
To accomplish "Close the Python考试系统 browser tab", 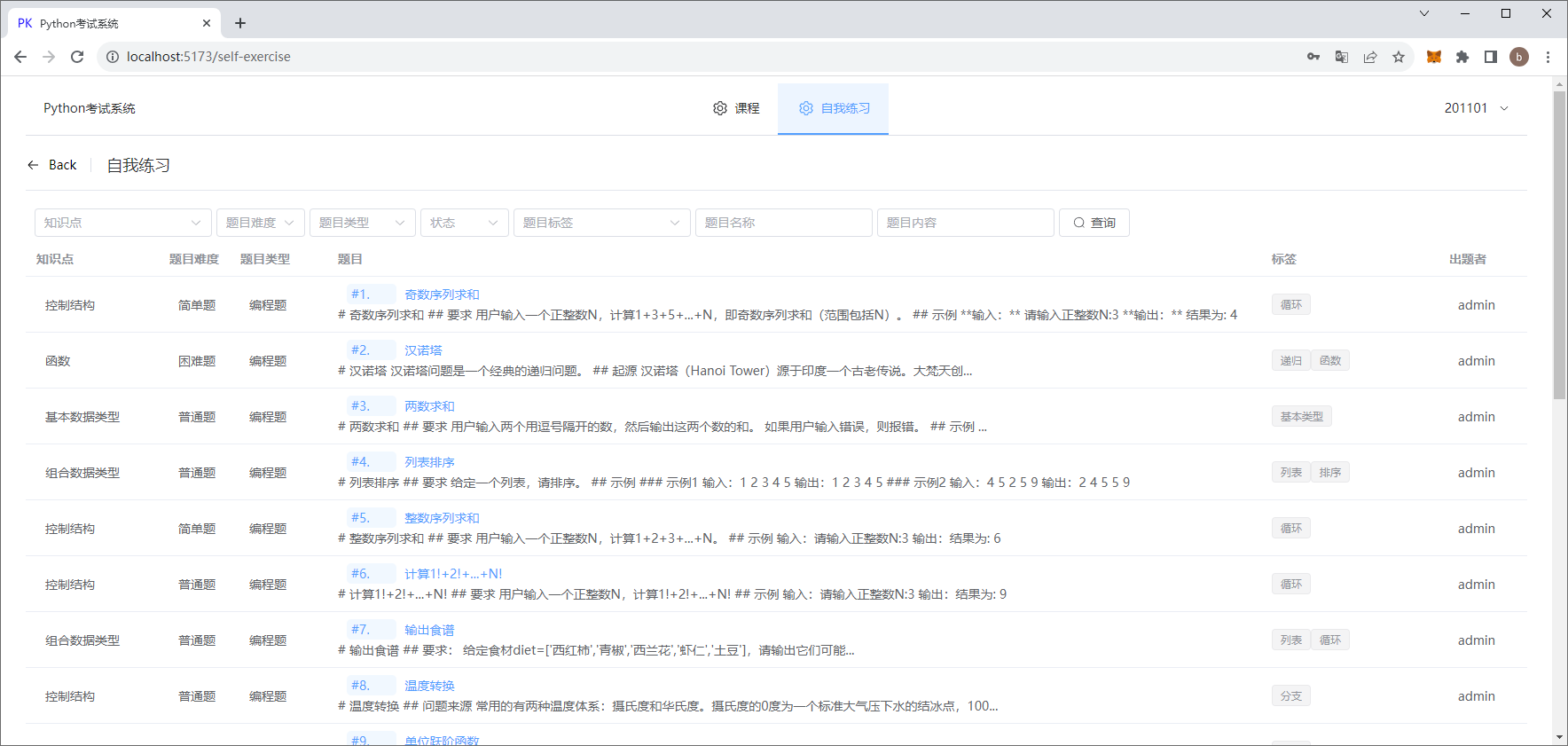I will [207, 23].
